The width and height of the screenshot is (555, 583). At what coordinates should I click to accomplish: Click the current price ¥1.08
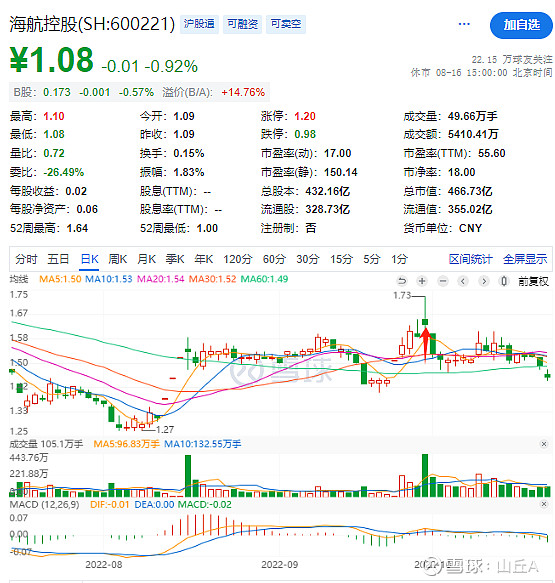[51, 59]
